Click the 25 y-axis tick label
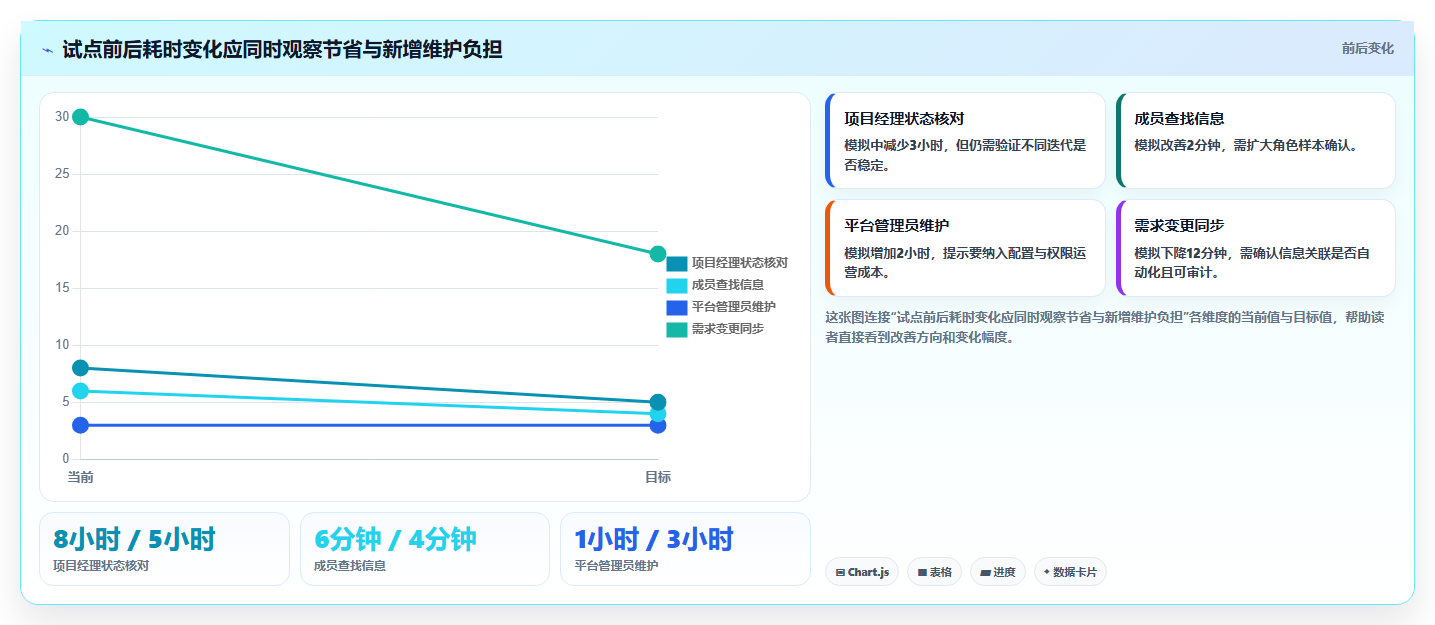This screenshot has width=1435, height=625. 62,174
